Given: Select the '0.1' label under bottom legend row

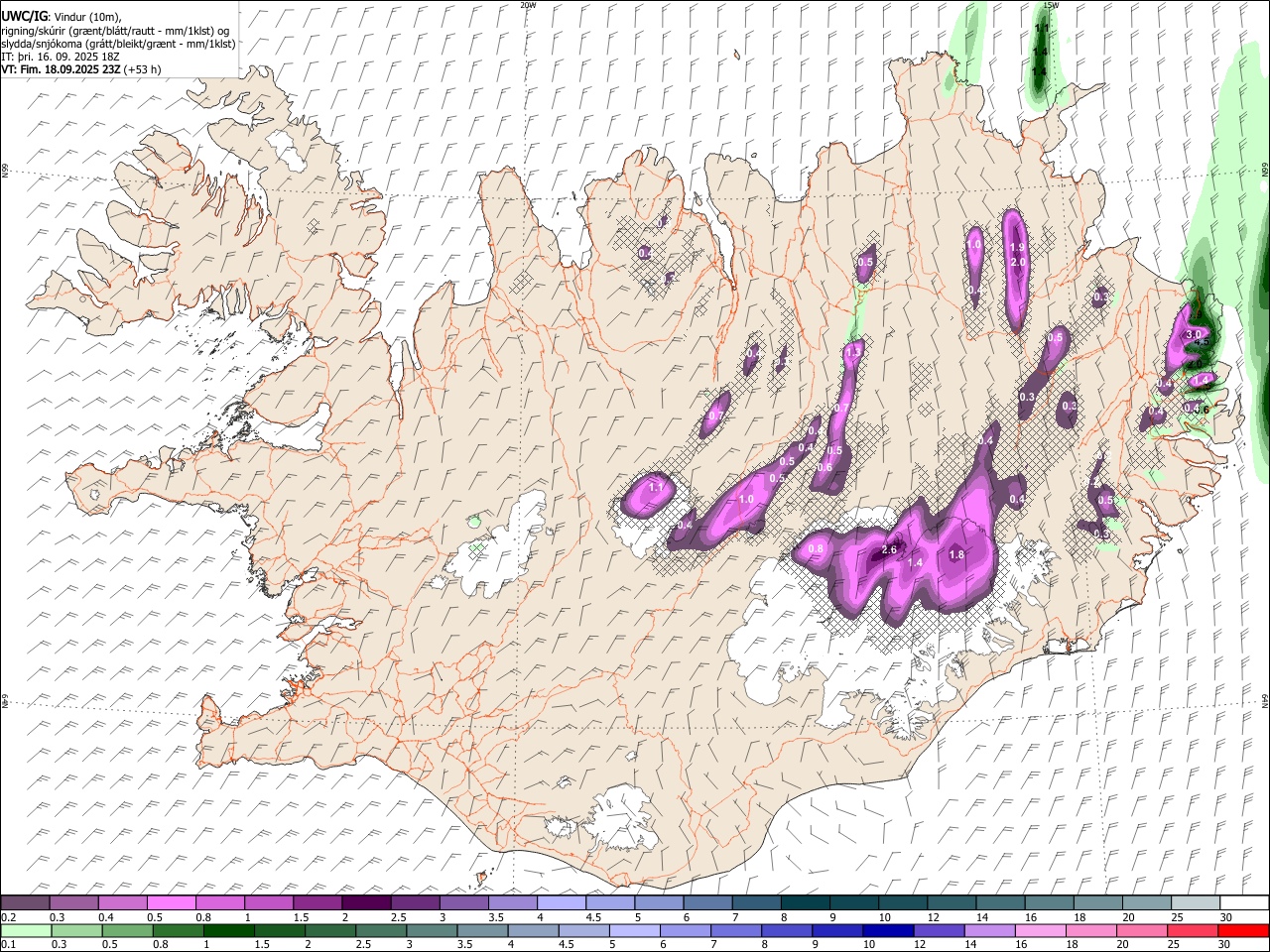Looking at the screenshot, I should (x=8, y=945).
